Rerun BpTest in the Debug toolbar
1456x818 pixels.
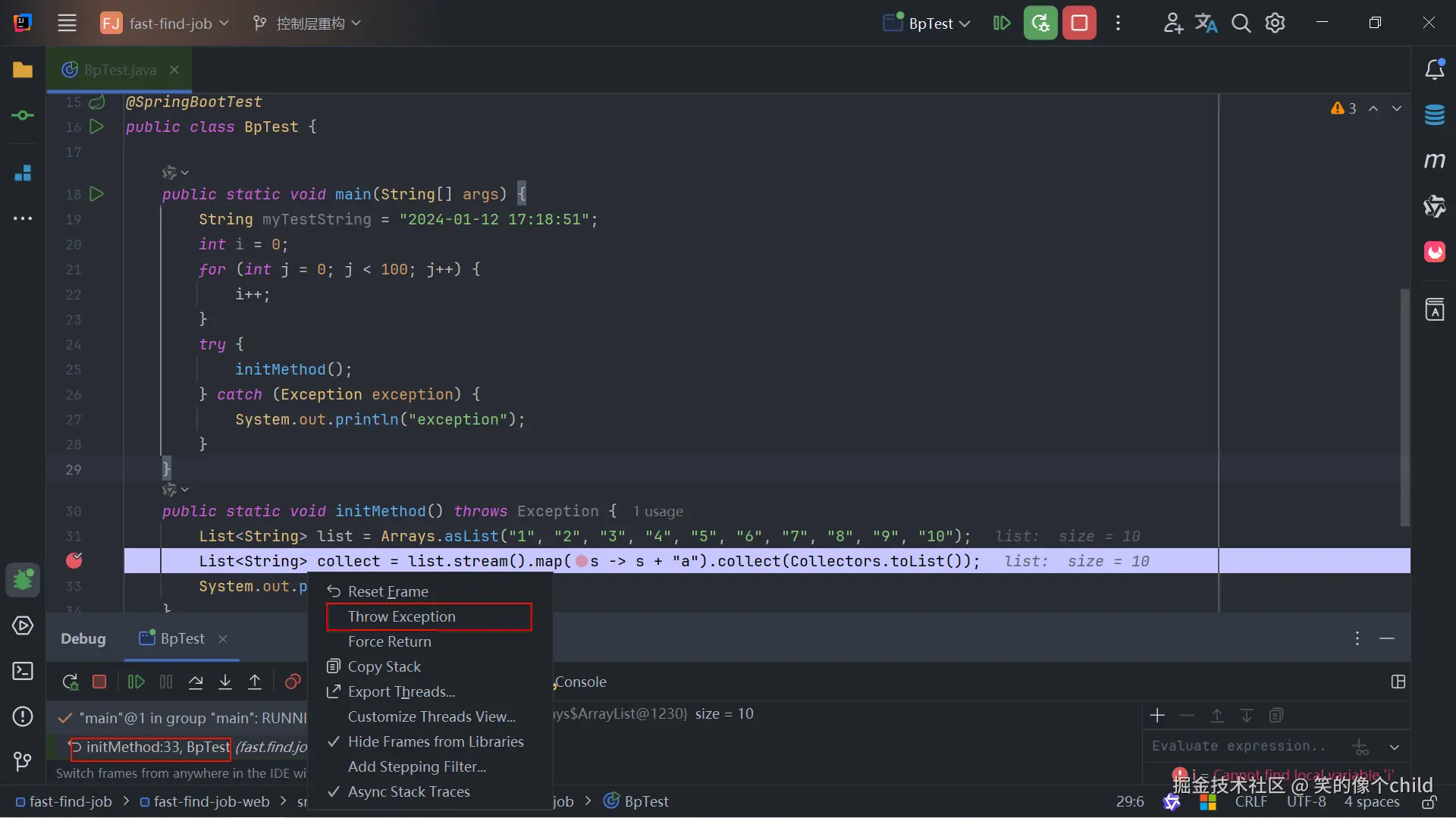click(x=70, y=682)
